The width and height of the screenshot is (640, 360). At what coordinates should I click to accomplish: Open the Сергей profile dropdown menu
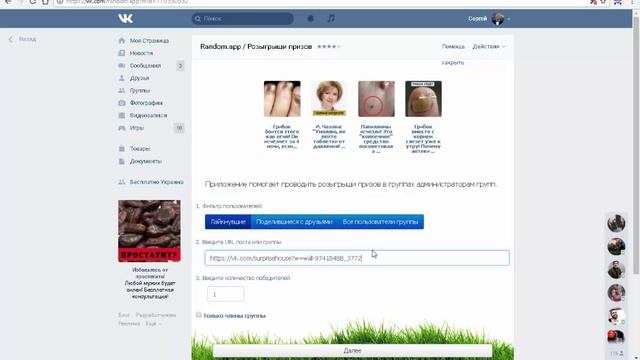click(489, 19)
